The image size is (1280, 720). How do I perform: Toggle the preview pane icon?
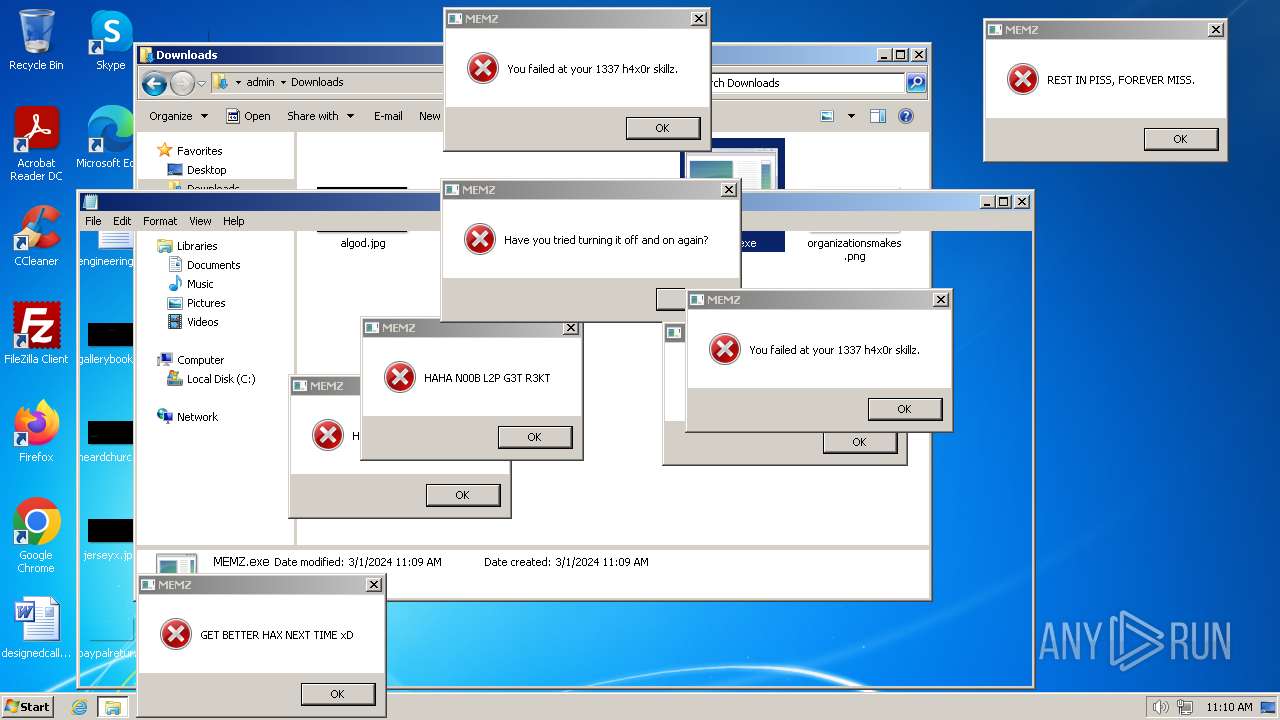[x=877, y=116]
